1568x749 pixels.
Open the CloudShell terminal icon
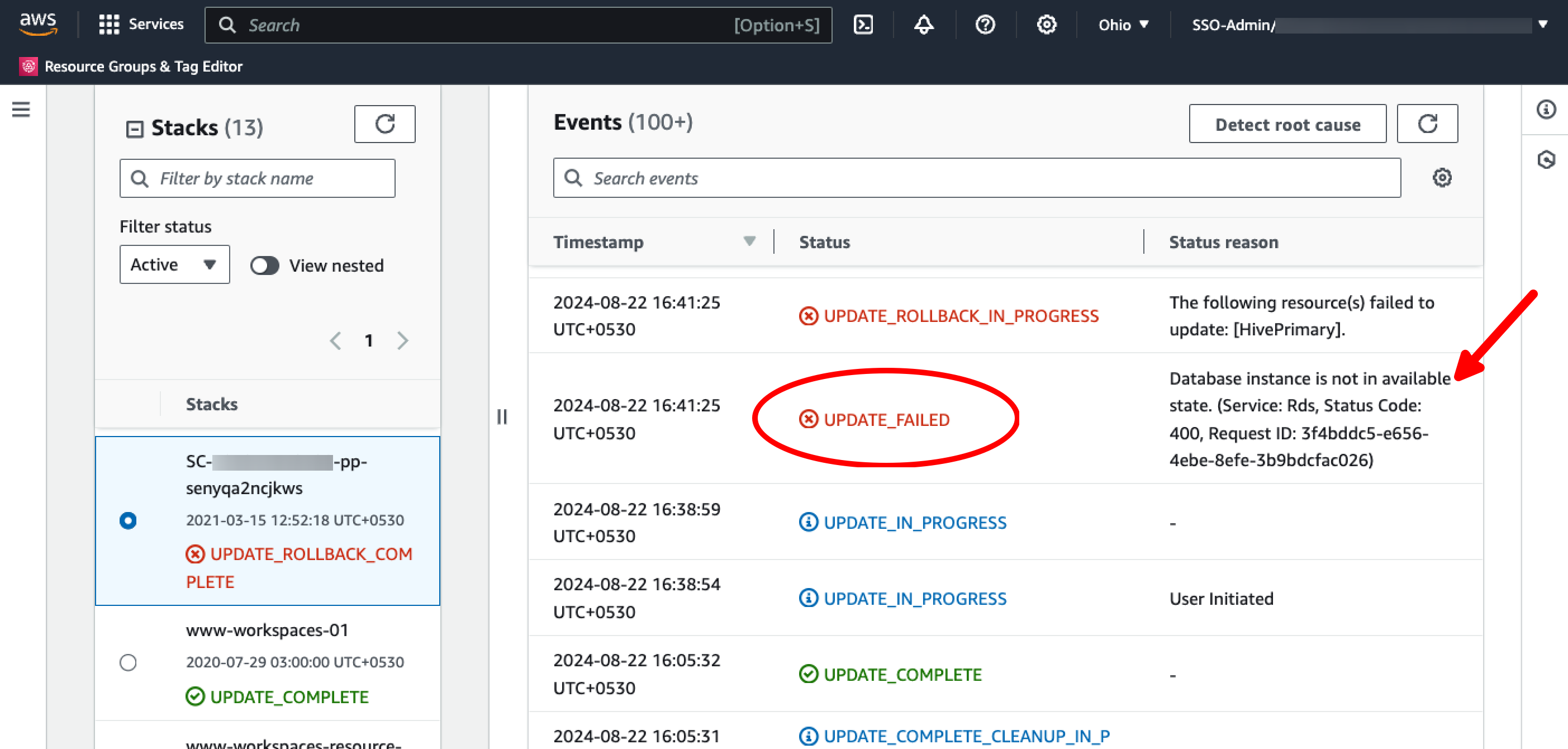(x=863, y=25)
